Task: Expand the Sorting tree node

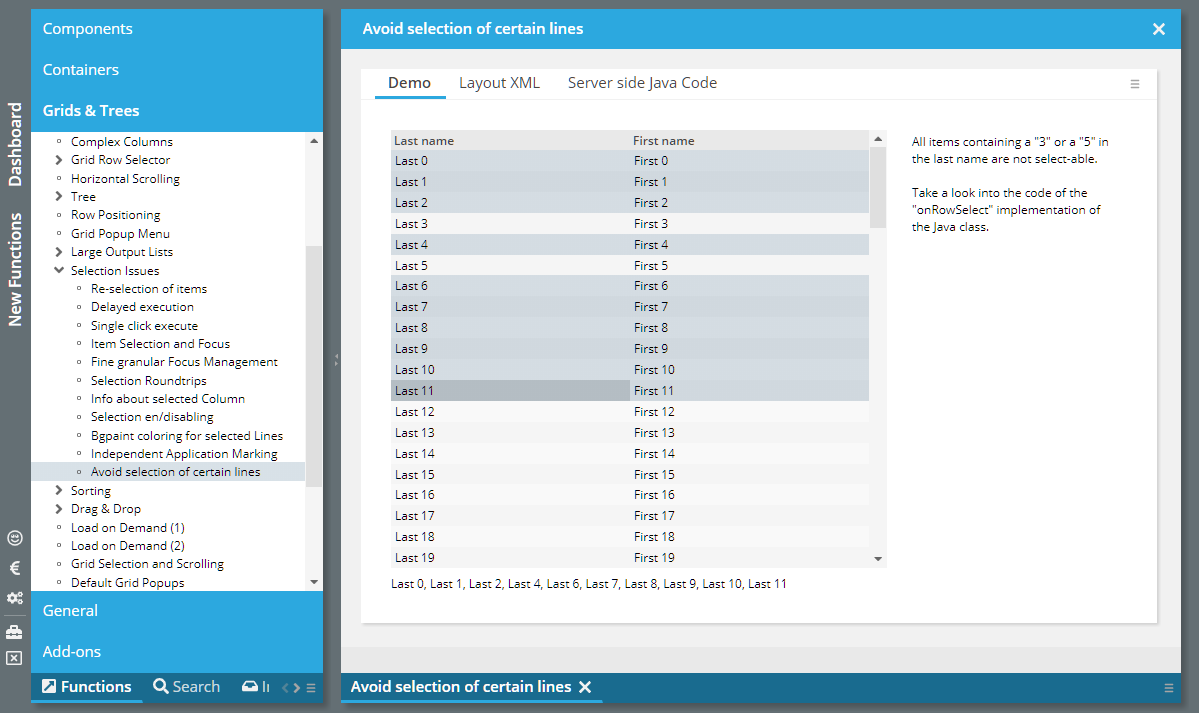Action: (x=59, y=491)
